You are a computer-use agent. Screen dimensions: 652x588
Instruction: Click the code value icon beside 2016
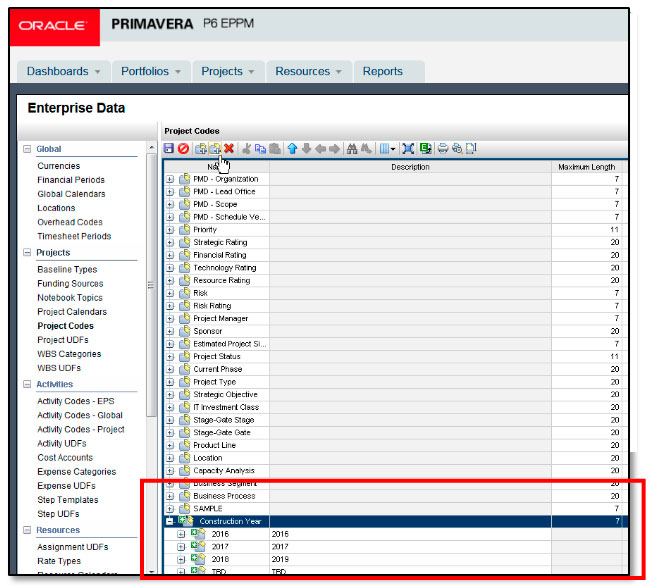198,533
